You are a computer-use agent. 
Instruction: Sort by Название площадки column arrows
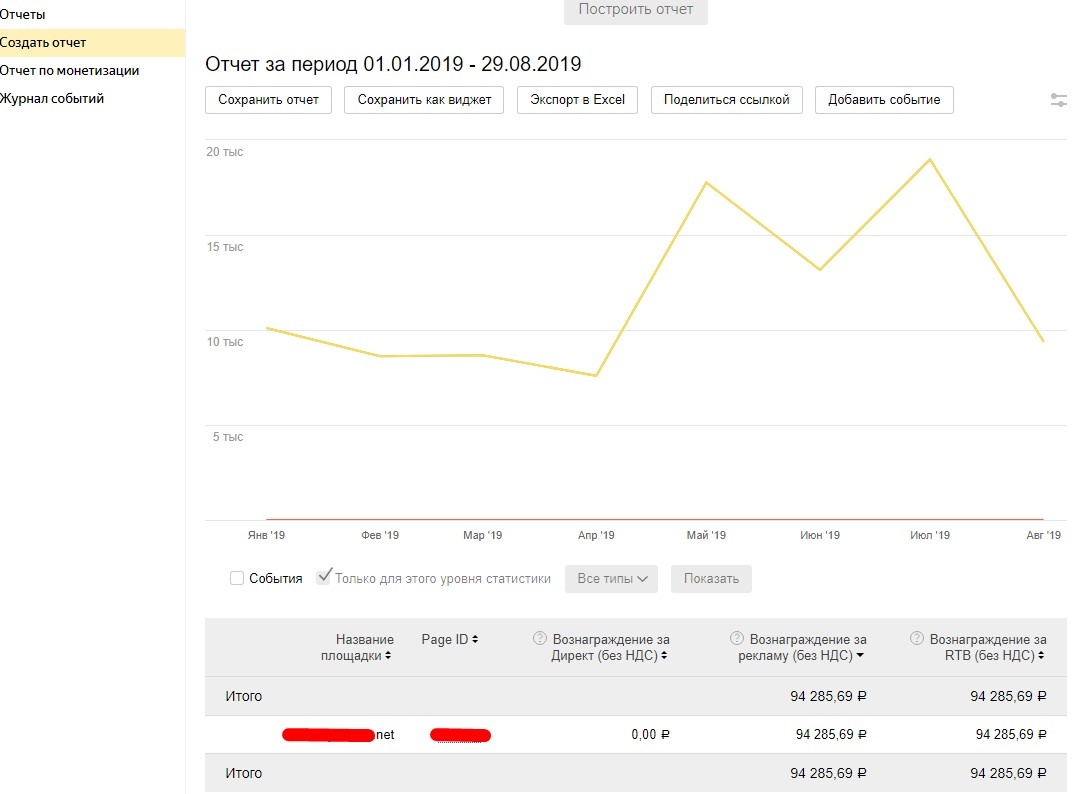click(x=387, y=656)
